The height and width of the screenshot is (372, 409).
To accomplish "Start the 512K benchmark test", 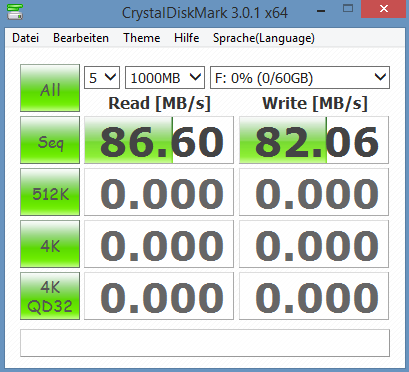I will coord(50,192).
